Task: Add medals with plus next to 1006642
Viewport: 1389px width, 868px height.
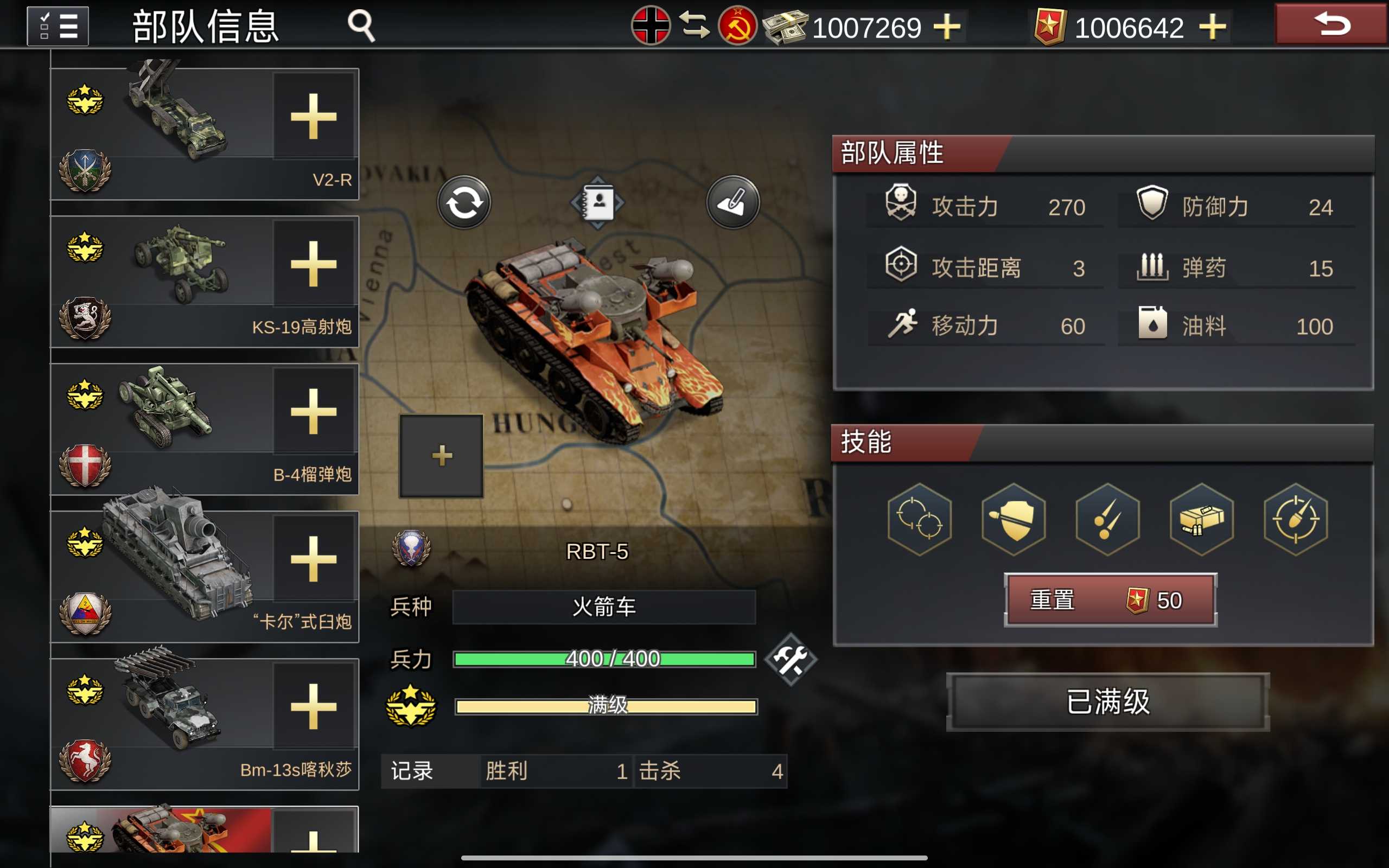Action: 1212,27
